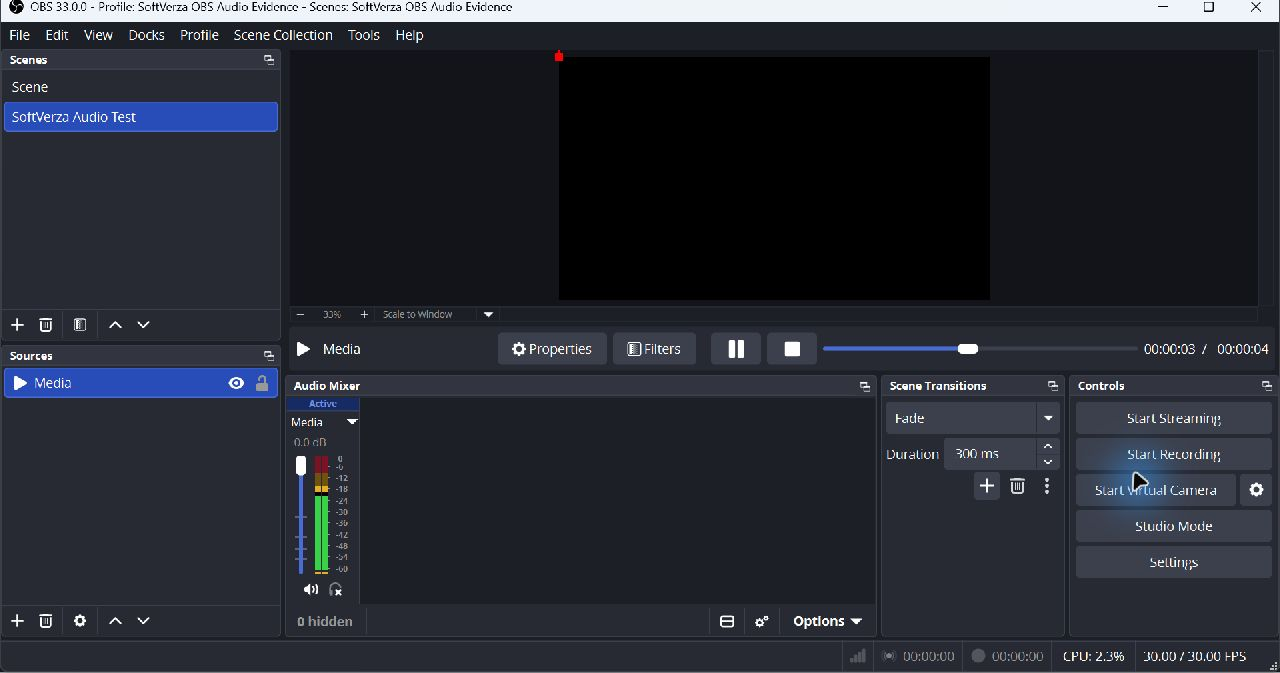
Task: Remove the selected source with the trash icon
Action: 46,621
